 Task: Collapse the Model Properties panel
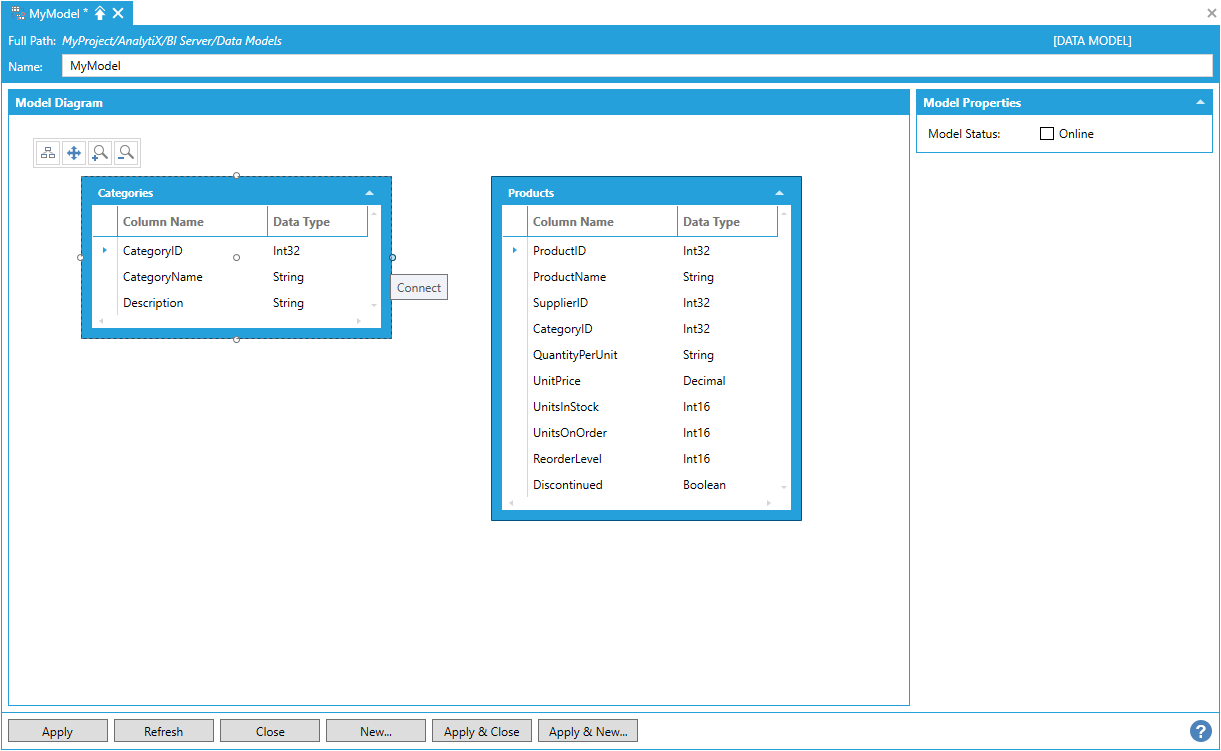click(1200, 103)
